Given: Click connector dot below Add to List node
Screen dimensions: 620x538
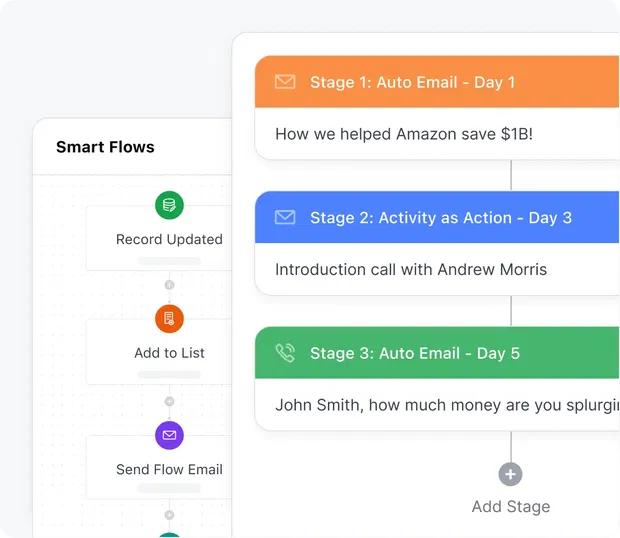Looking at the screenshot, I should (169, 401).
